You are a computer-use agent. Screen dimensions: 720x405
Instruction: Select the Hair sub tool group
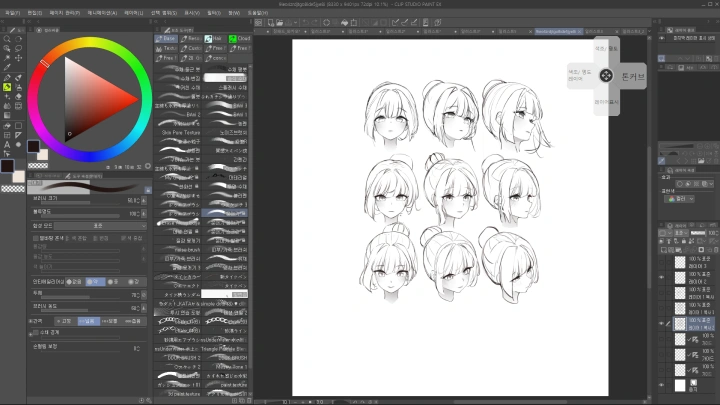[215, 39]
